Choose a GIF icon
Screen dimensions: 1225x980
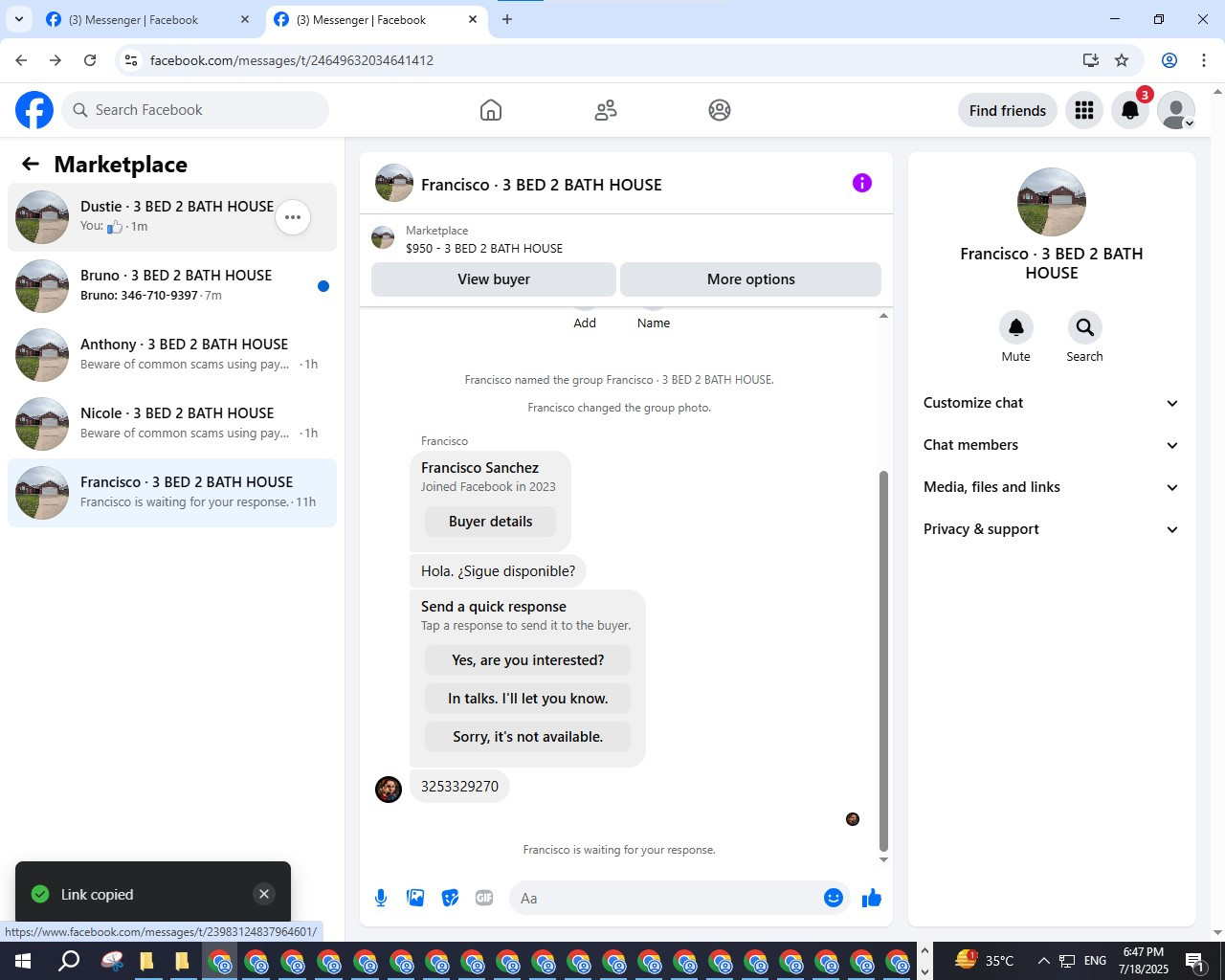[484, 898]
